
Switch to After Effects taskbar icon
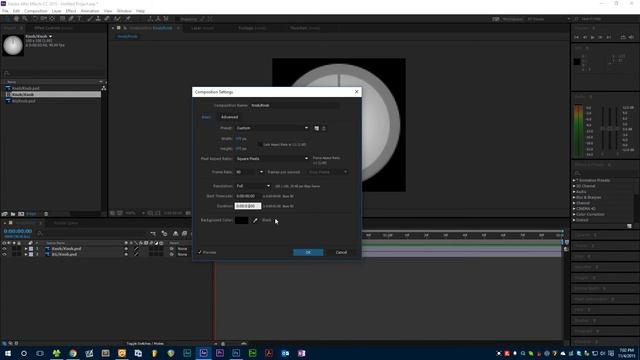203,353
